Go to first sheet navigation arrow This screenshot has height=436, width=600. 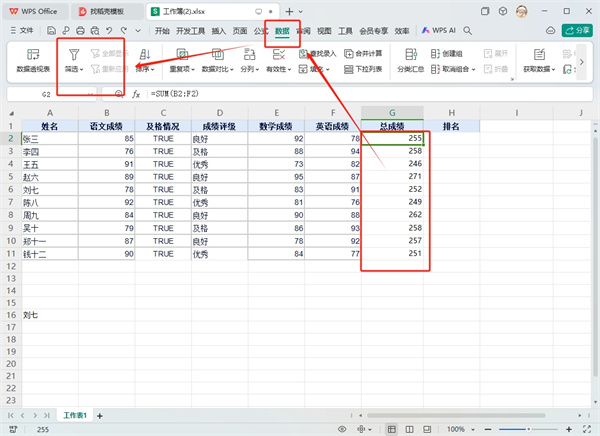(11, 416)
